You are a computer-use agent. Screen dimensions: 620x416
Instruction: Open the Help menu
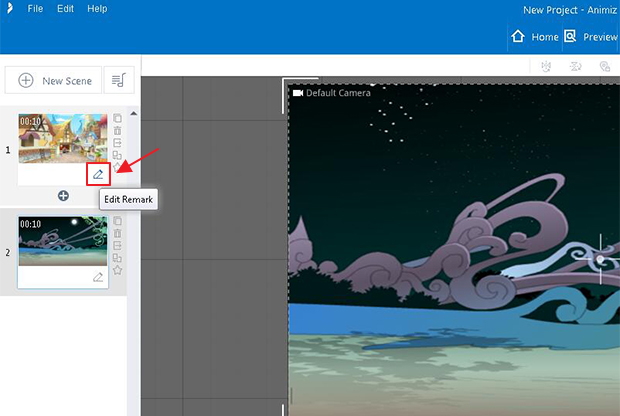[x=97, y=8]
